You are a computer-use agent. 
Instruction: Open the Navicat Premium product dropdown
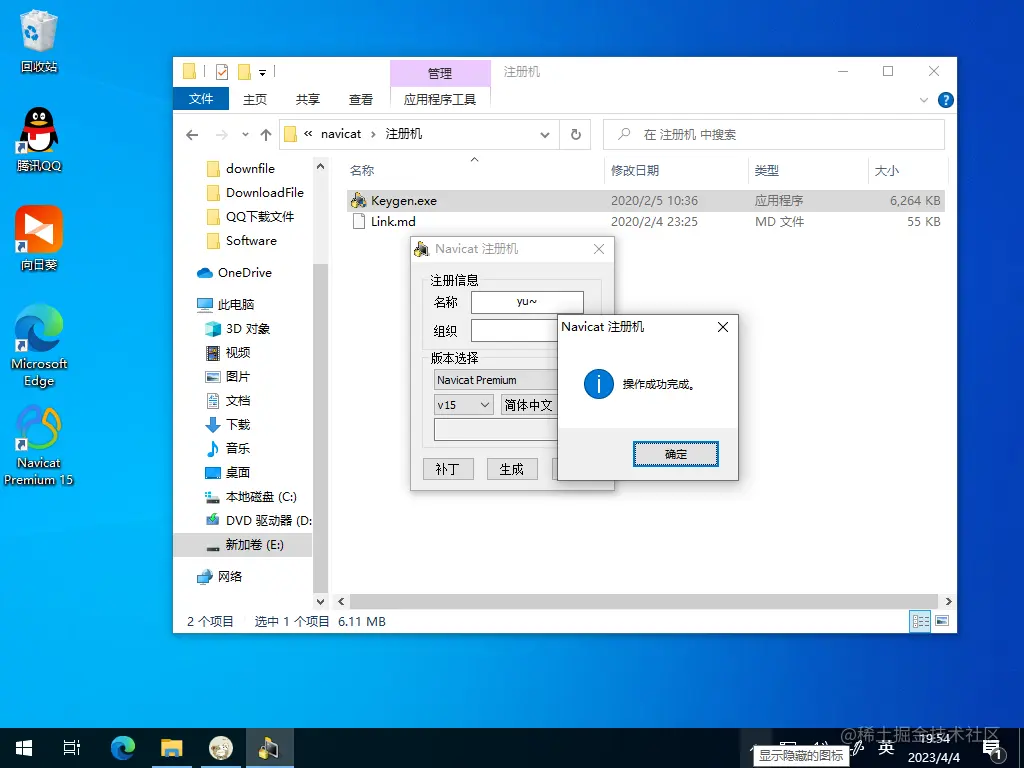point(496,380)
